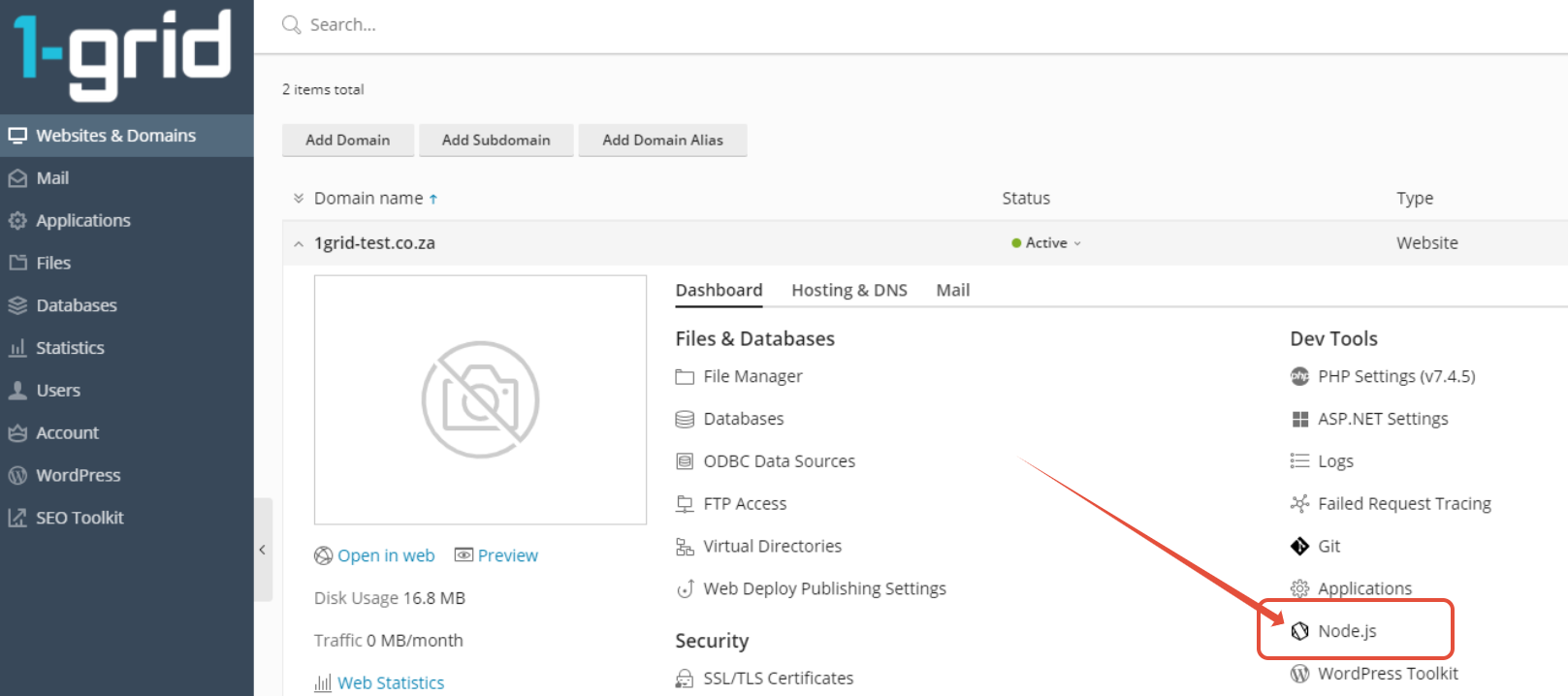Image resolution: width=1568 pixels, height=696 pixels.
Task: Click the 1grid-test.co.za domain name
Action: pyautogui.click(x=374, y=243)
